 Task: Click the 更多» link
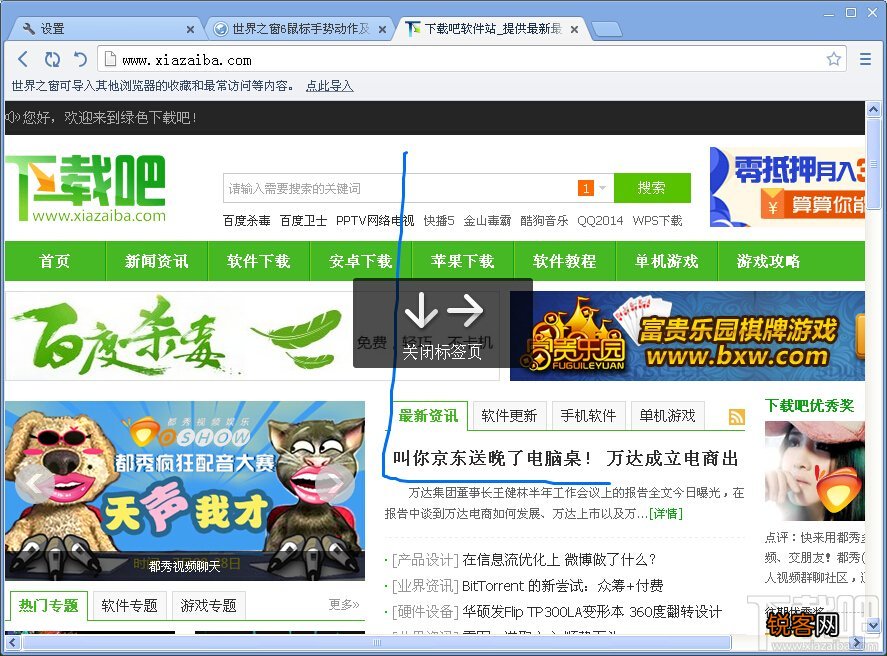344,605
